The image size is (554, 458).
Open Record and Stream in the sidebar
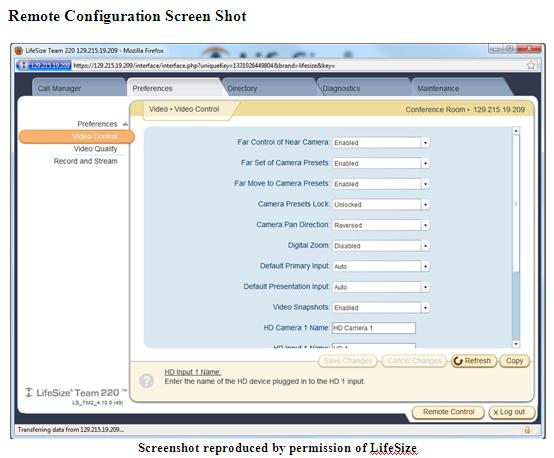(86, 161)
